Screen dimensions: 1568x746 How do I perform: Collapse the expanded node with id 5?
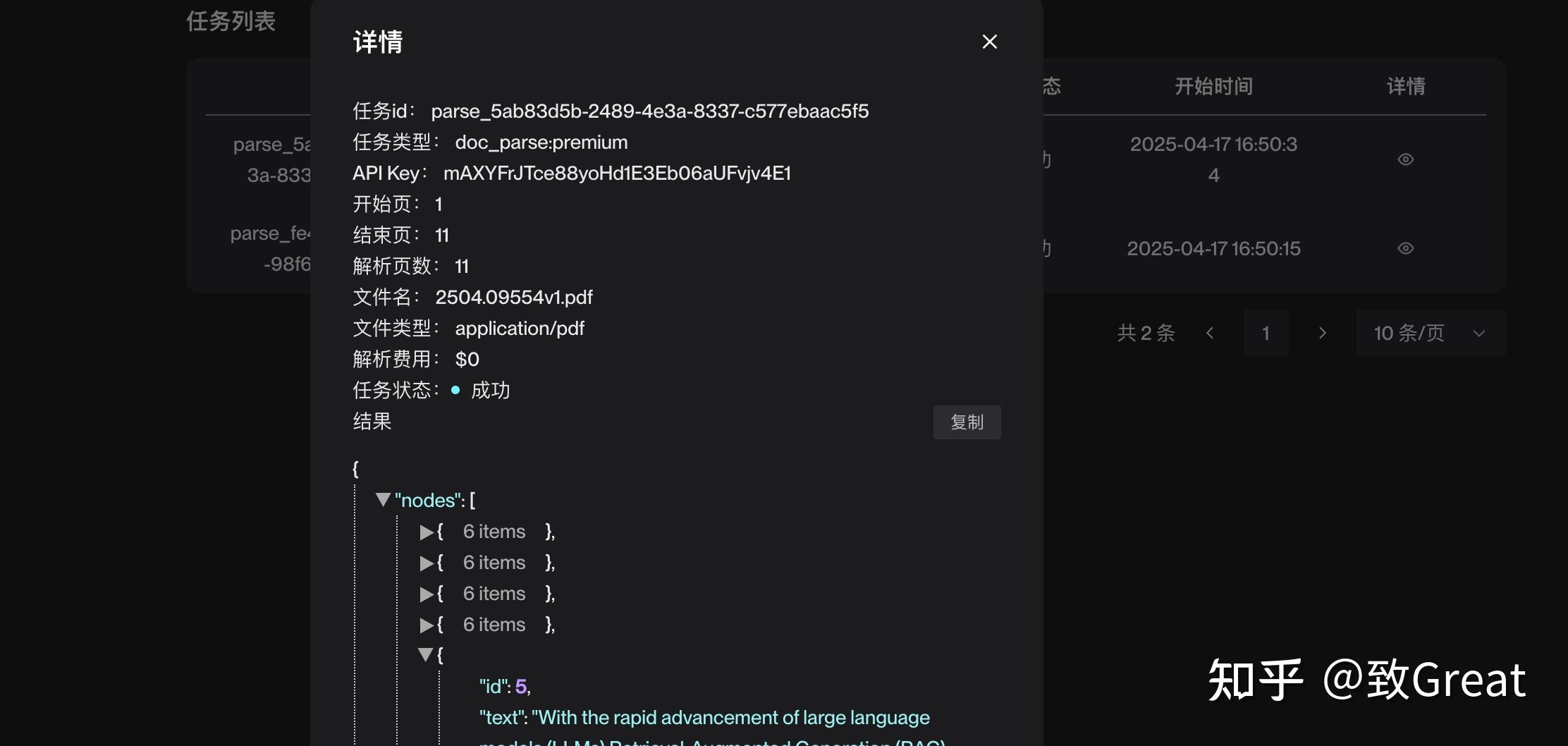426,655
